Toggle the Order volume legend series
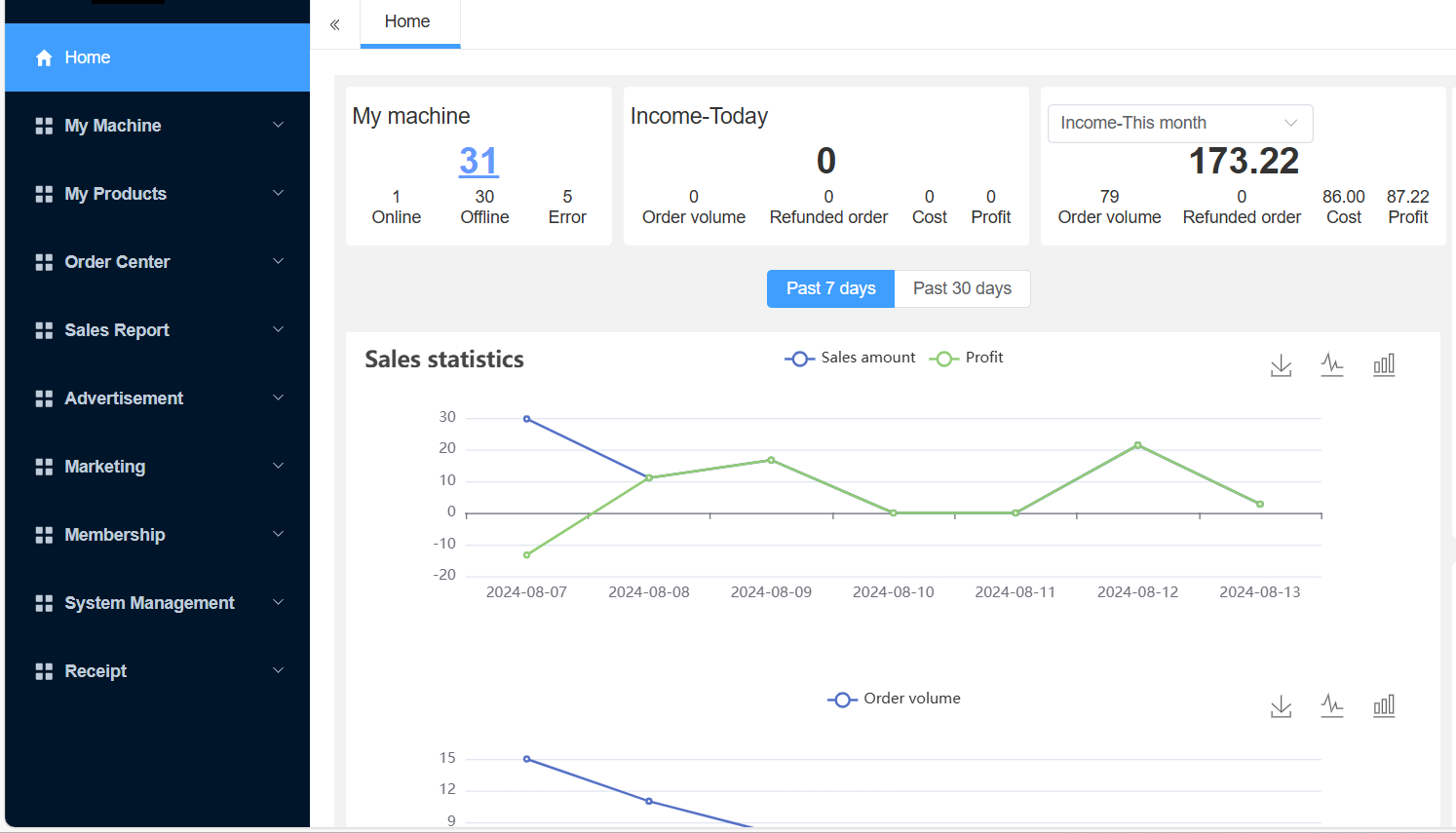The image size is (1456, 833). pyautogui.click(x=894, y=699)
